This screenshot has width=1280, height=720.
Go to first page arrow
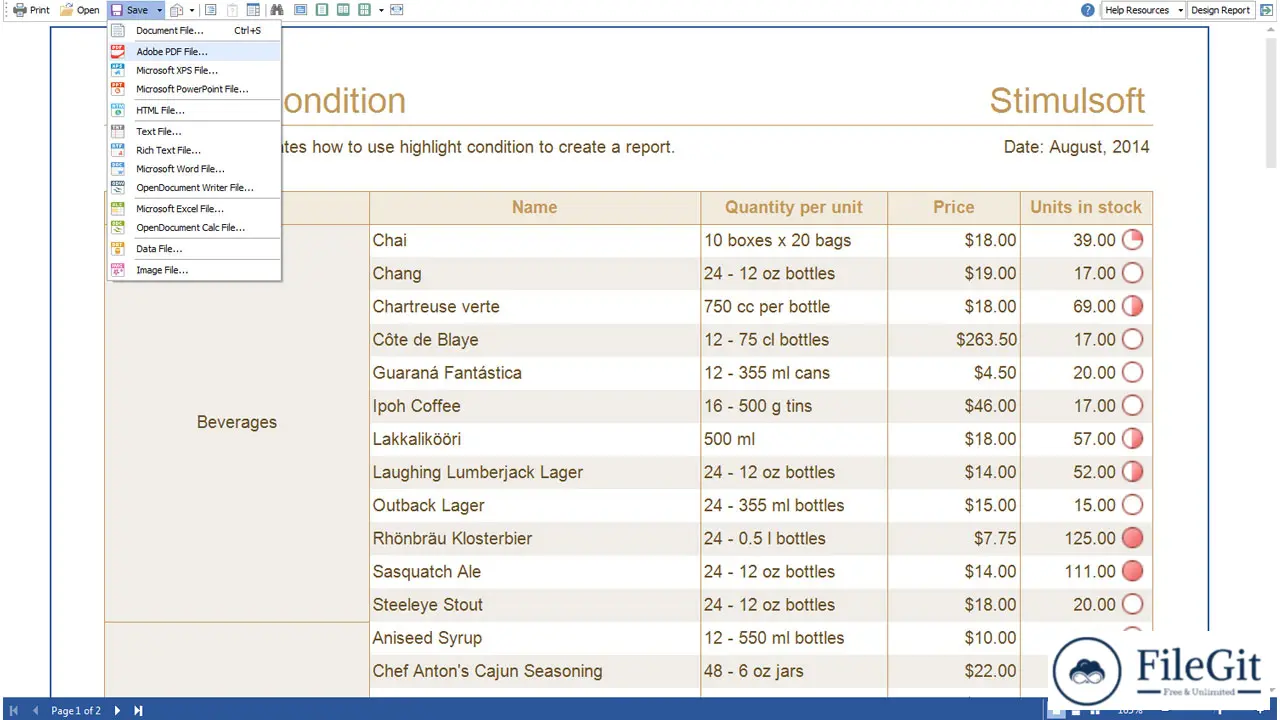(x=14, y=710)
